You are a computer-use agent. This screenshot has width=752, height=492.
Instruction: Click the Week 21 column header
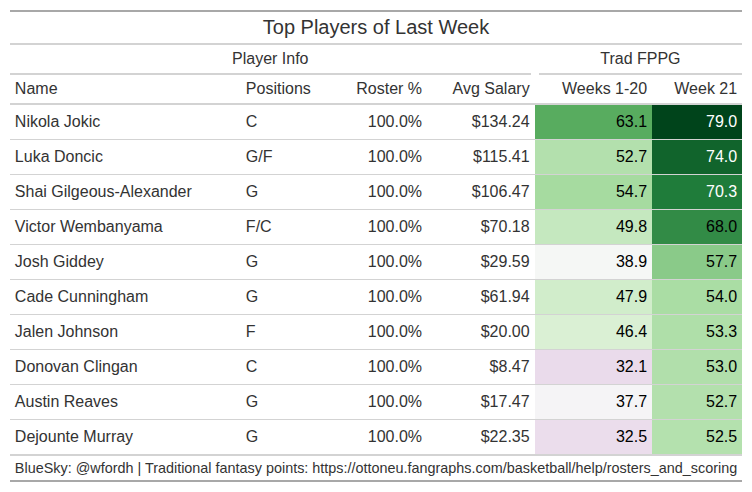pos(705,89)
